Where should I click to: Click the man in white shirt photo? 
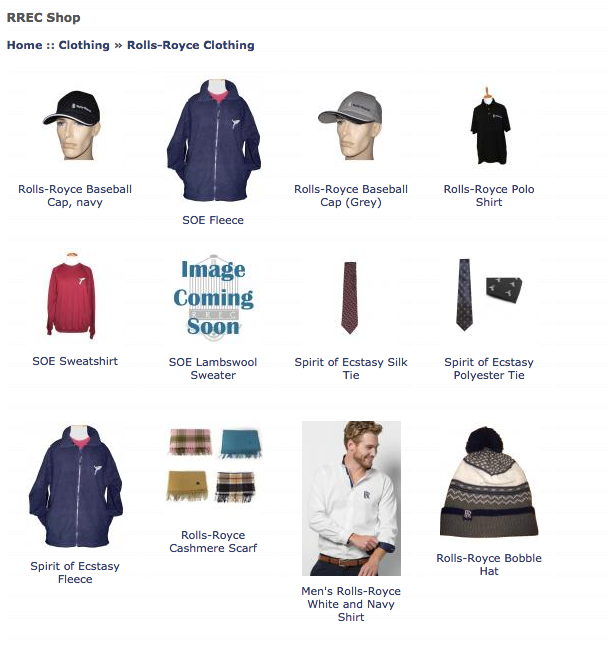pyautogui.click(x=351, y=498)
